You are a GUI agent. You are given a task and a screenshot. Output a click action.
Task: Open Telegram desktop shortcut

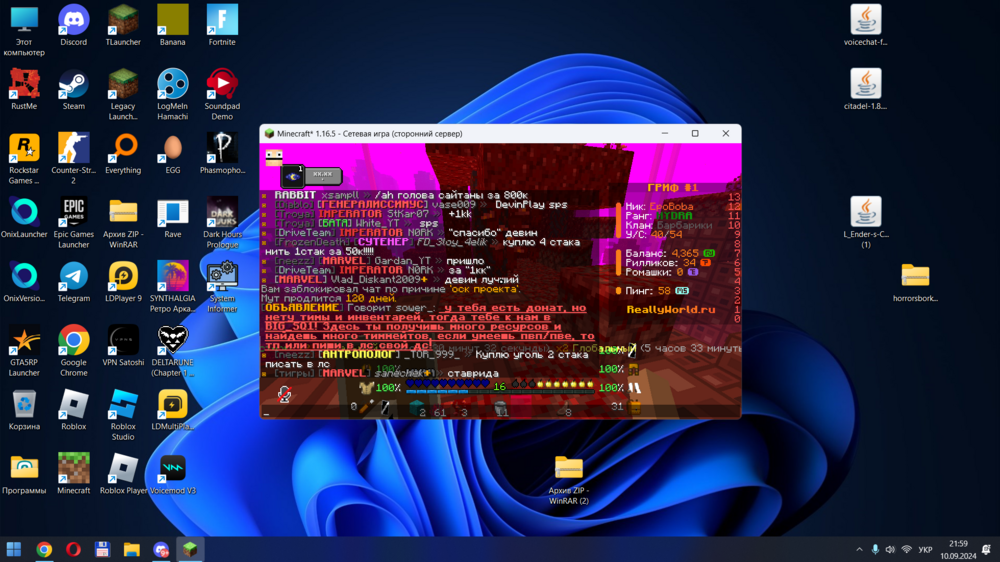coord(73,282)
